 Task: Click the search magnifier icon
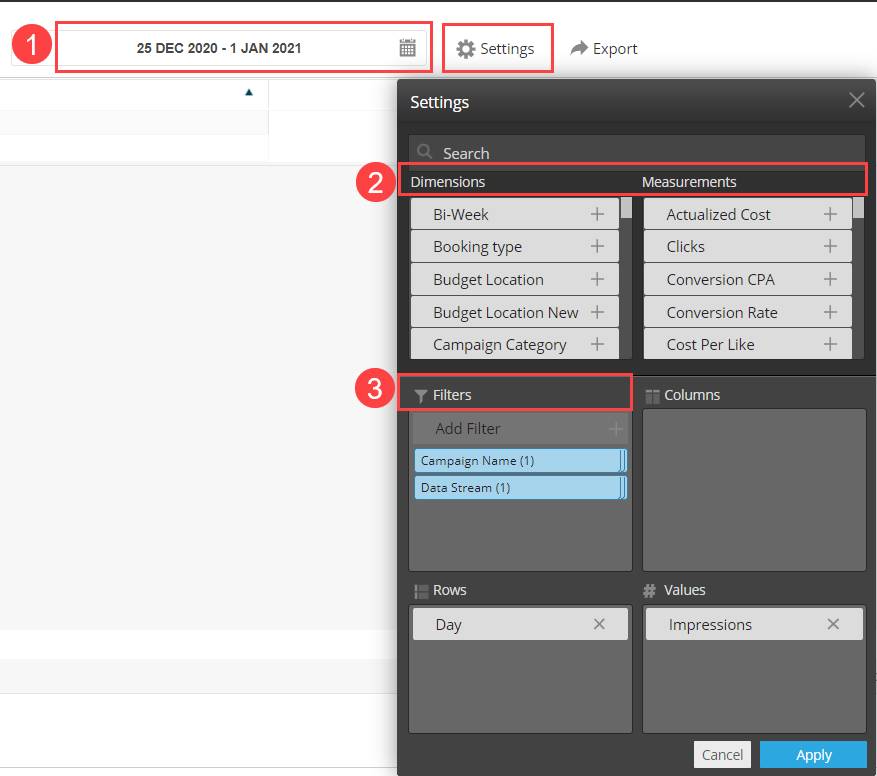pos(424,152)
